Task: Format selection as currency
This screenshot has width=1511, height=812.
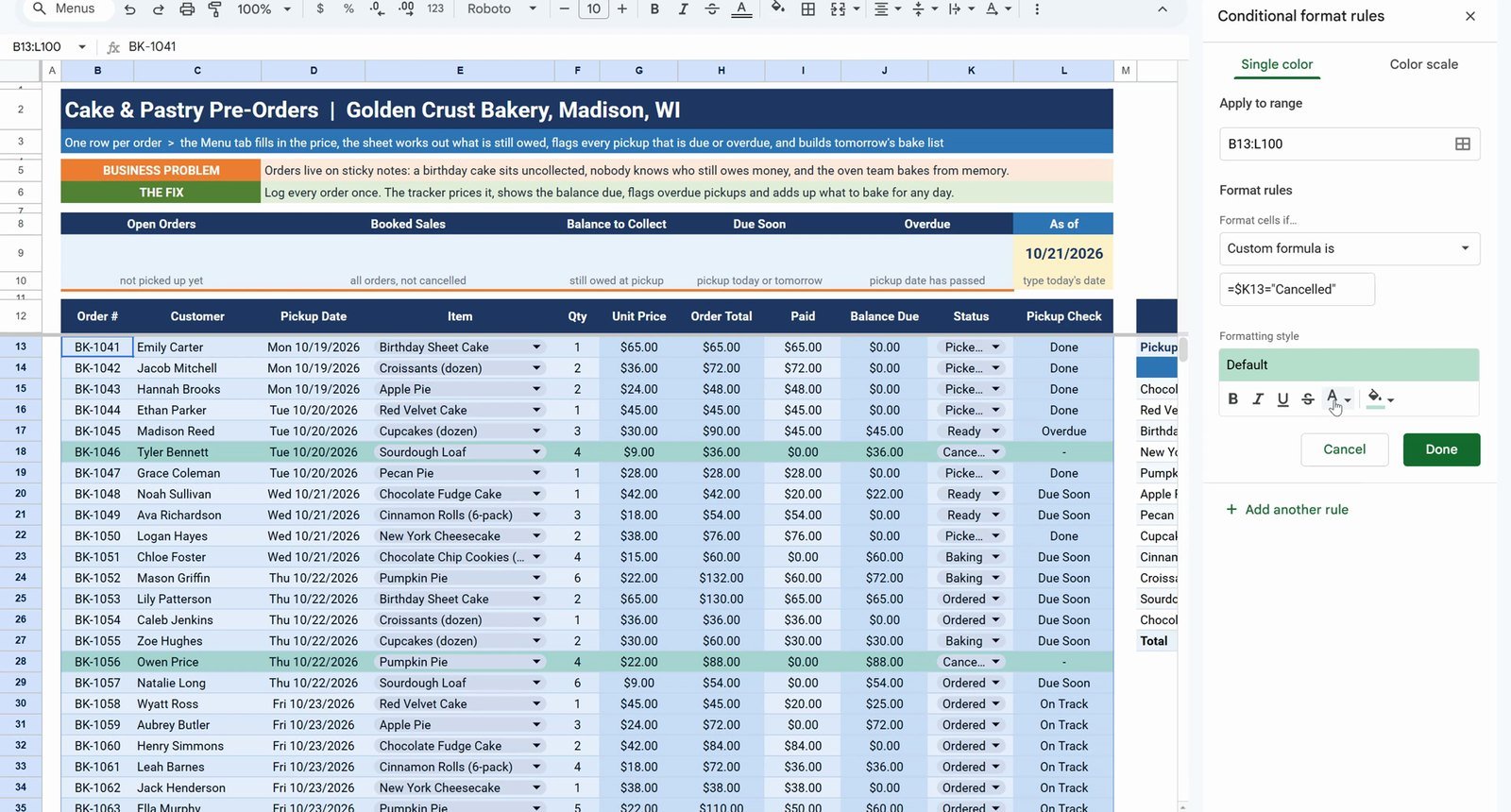Action: coord(320,9)
